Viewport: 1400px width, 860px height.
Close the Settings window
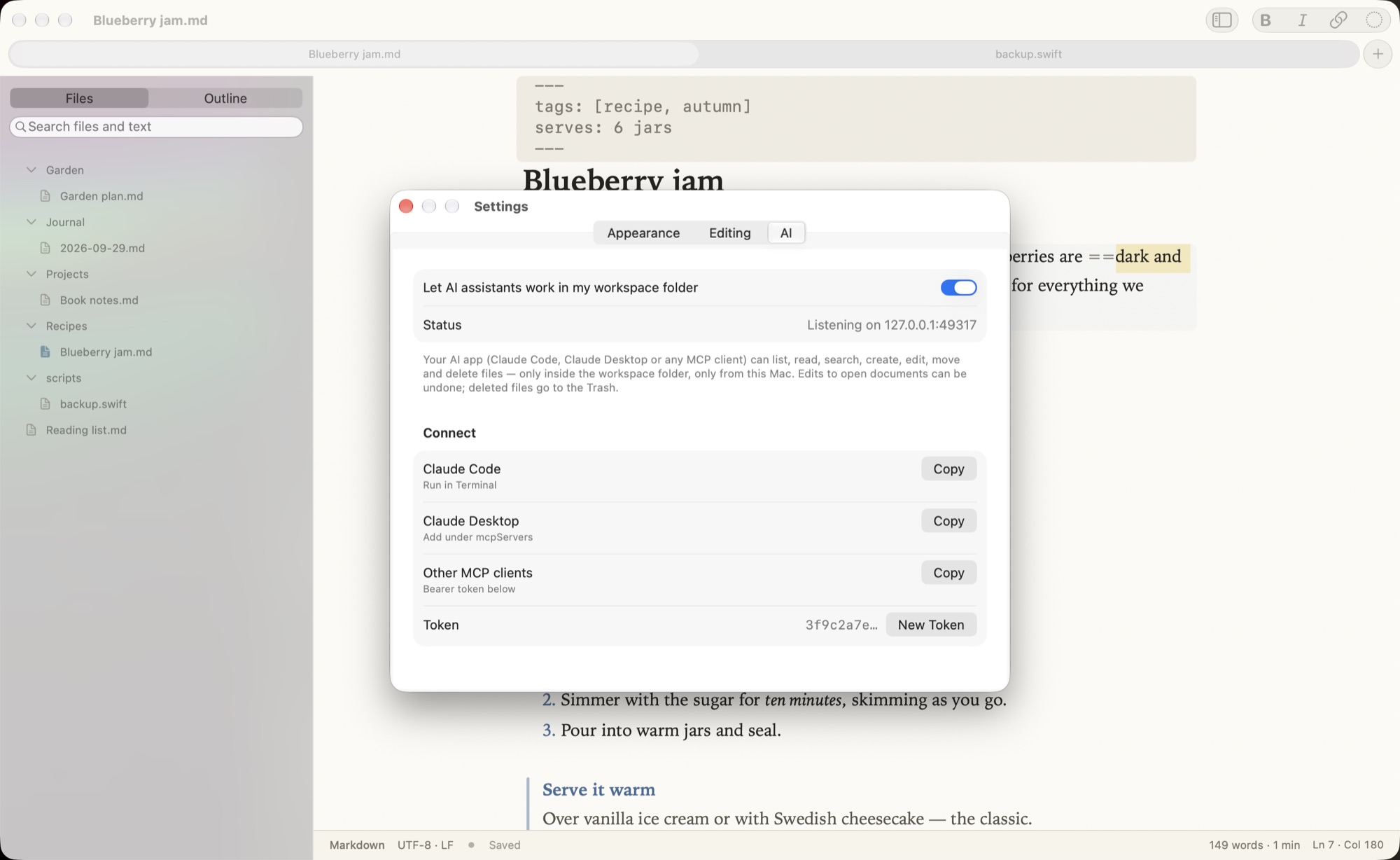point(406,206)
